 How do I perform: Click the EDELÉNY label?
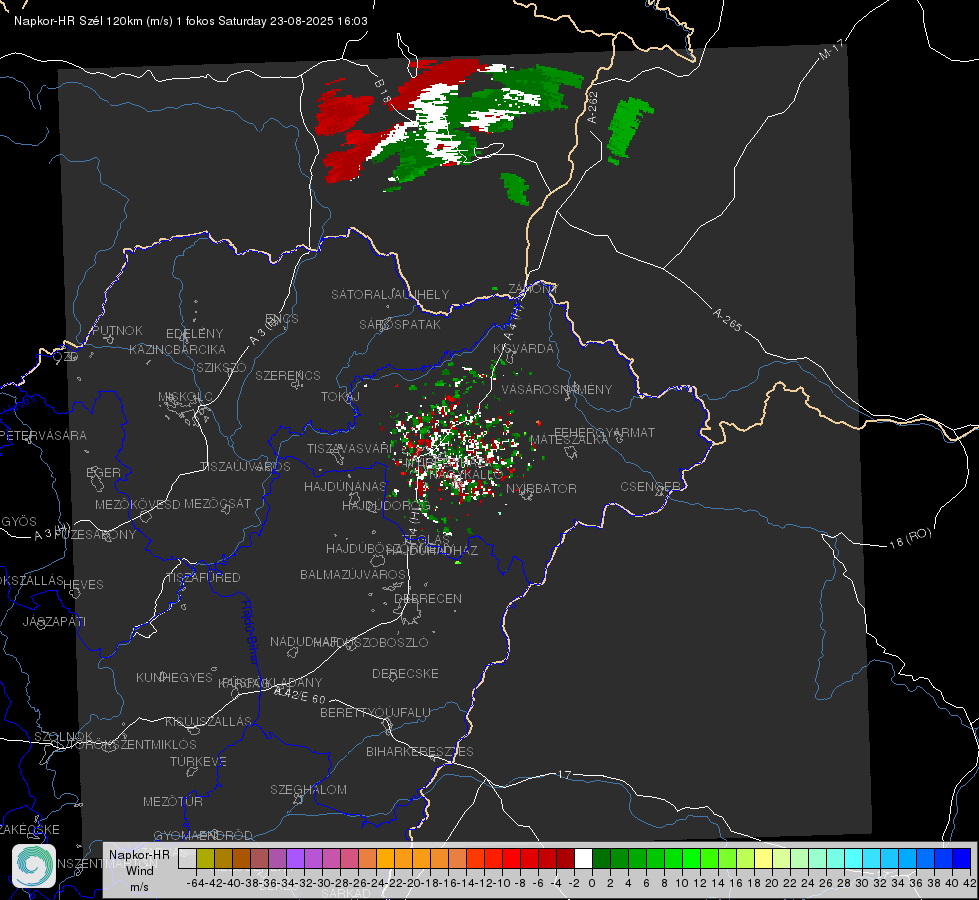194,334
